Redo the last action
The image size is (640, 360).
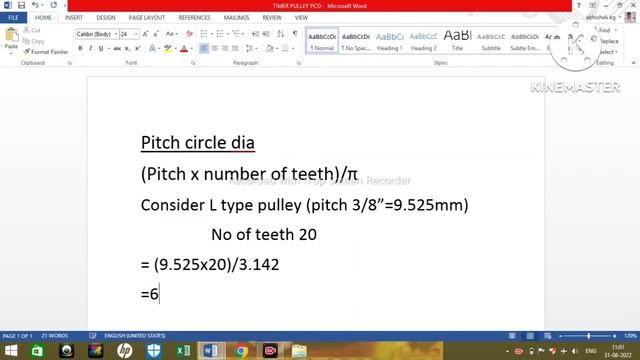[53, 5]
